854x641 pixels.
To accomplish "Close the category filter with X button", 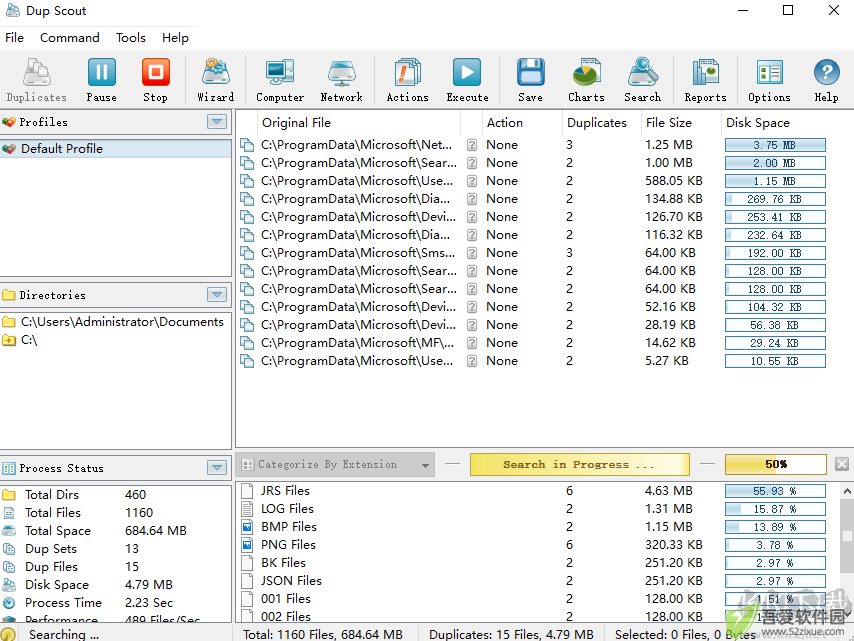I will click(841, 464).
